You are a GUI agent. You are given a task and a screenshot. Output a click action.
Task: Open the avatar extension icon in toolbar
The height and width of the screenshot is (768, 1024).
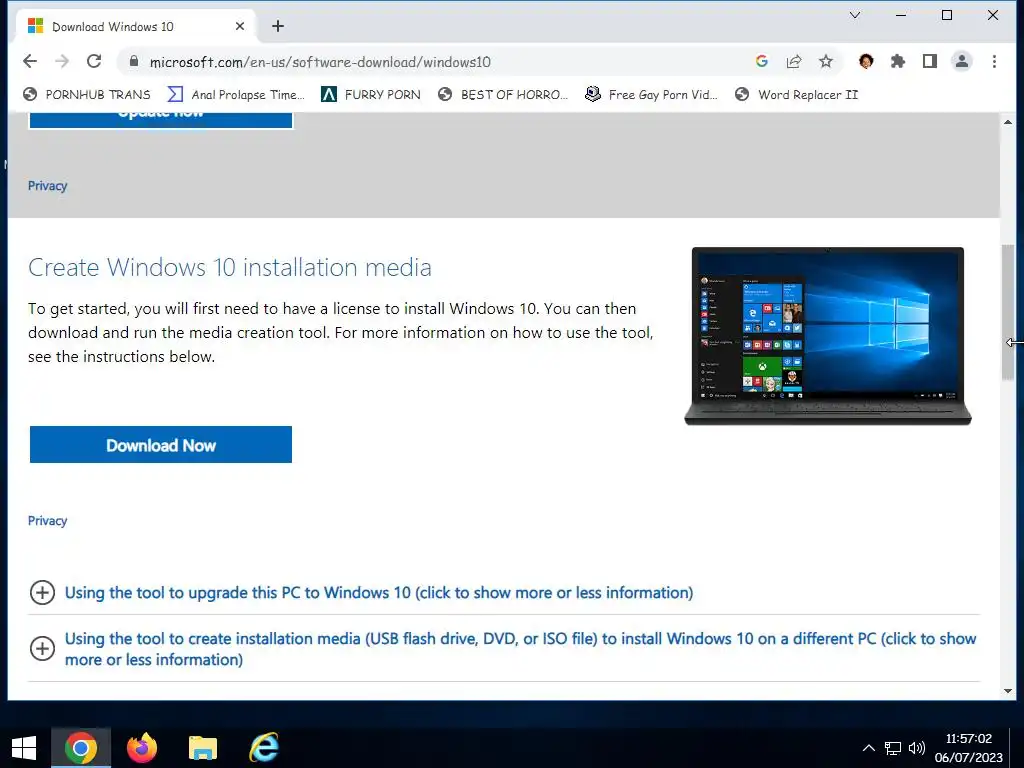tap(866, 61)
